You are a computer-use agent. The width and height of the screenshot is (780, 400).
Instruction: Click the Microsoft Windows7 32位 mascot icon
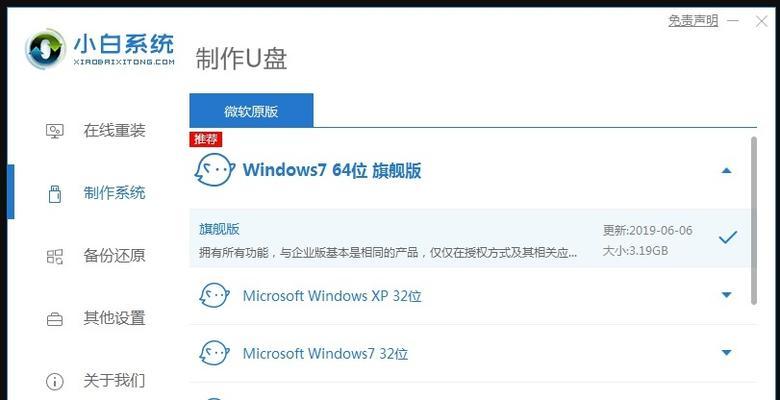pos(214,353)
